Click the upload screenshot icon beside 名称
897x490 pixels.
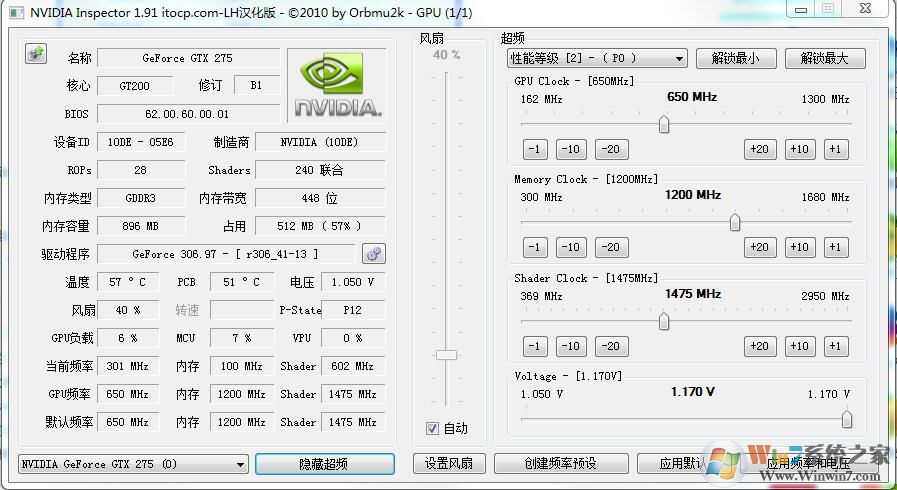point(36,54)
